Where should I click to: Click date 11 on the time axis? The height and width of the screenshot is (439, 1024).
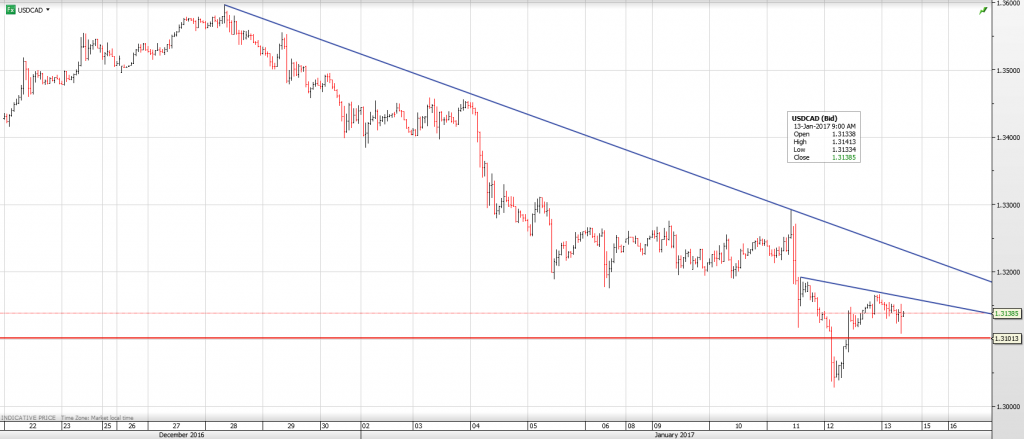tap(797, 425)
